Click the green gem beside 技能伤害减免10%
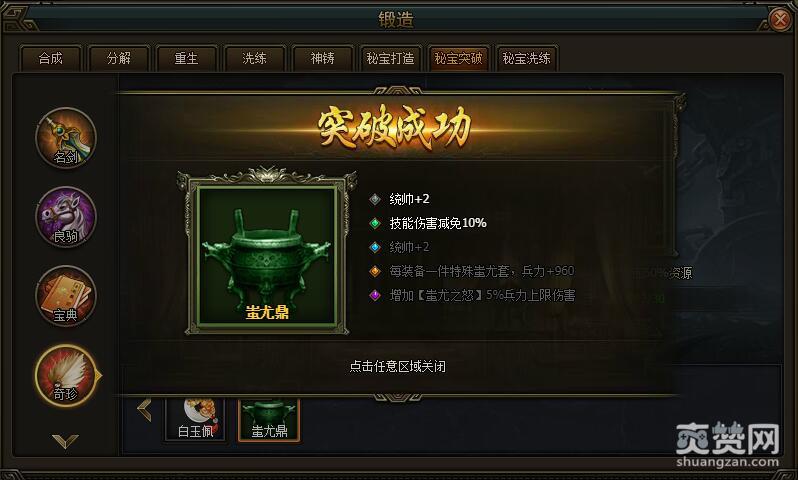 [375, 223]
